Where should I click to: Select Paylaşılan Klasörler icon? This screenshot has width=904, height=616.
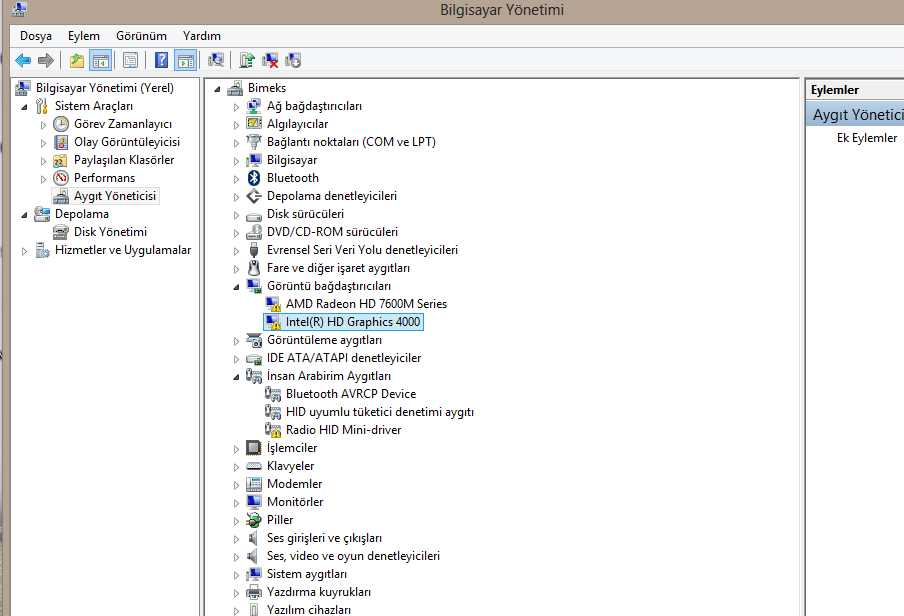[x=61, y=160]
